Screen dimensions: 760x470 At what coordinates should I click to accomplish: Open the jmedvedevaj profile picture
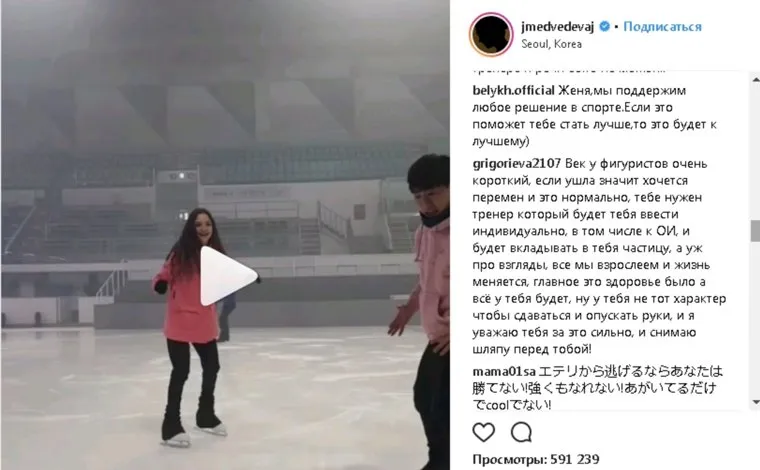pyautogui.click(x=491, y=34)
